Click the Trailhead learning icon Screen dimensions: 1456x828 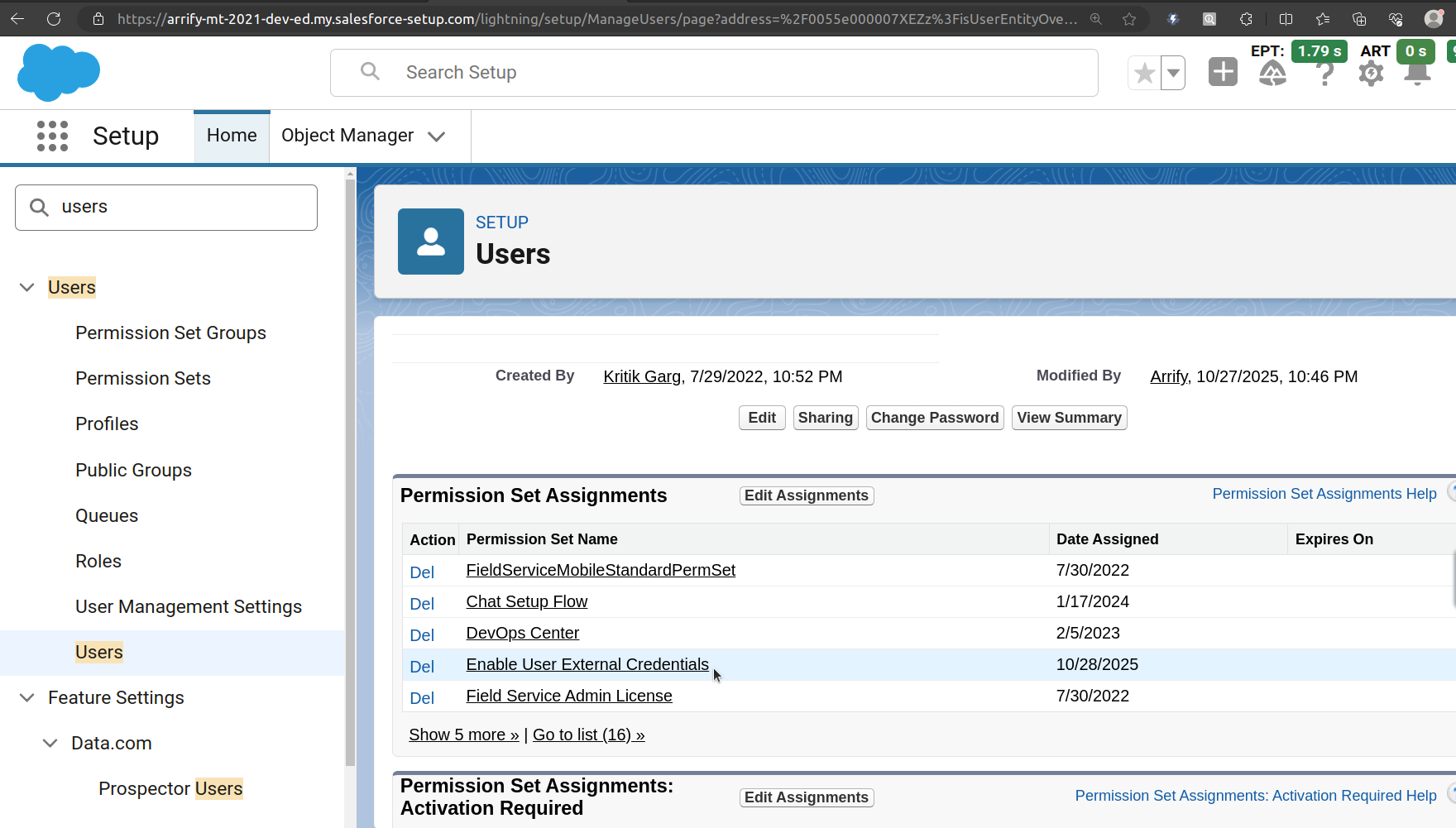click(1272, 73)
